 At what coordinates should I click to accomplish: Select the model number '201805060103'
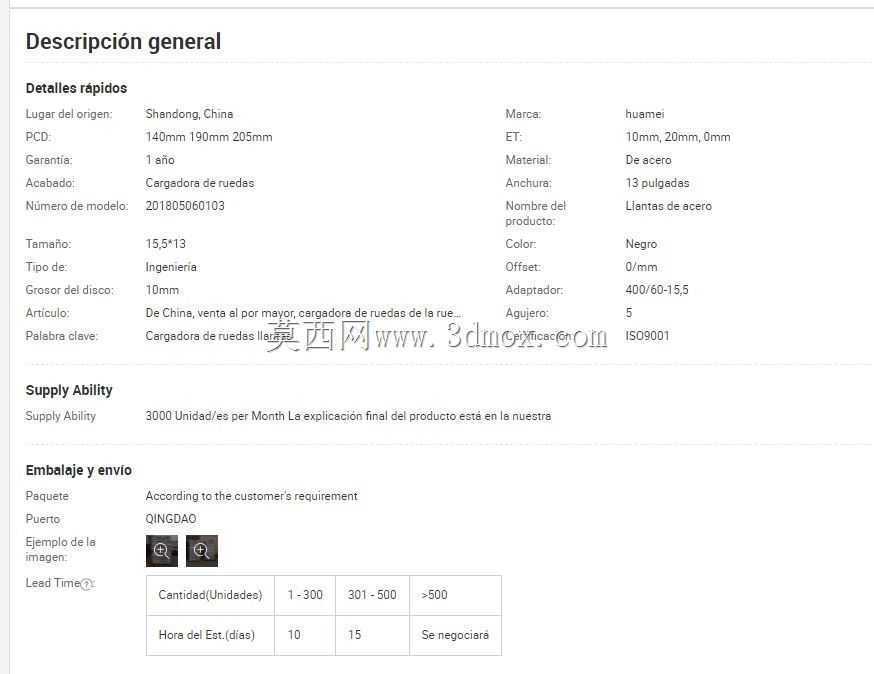184,206
